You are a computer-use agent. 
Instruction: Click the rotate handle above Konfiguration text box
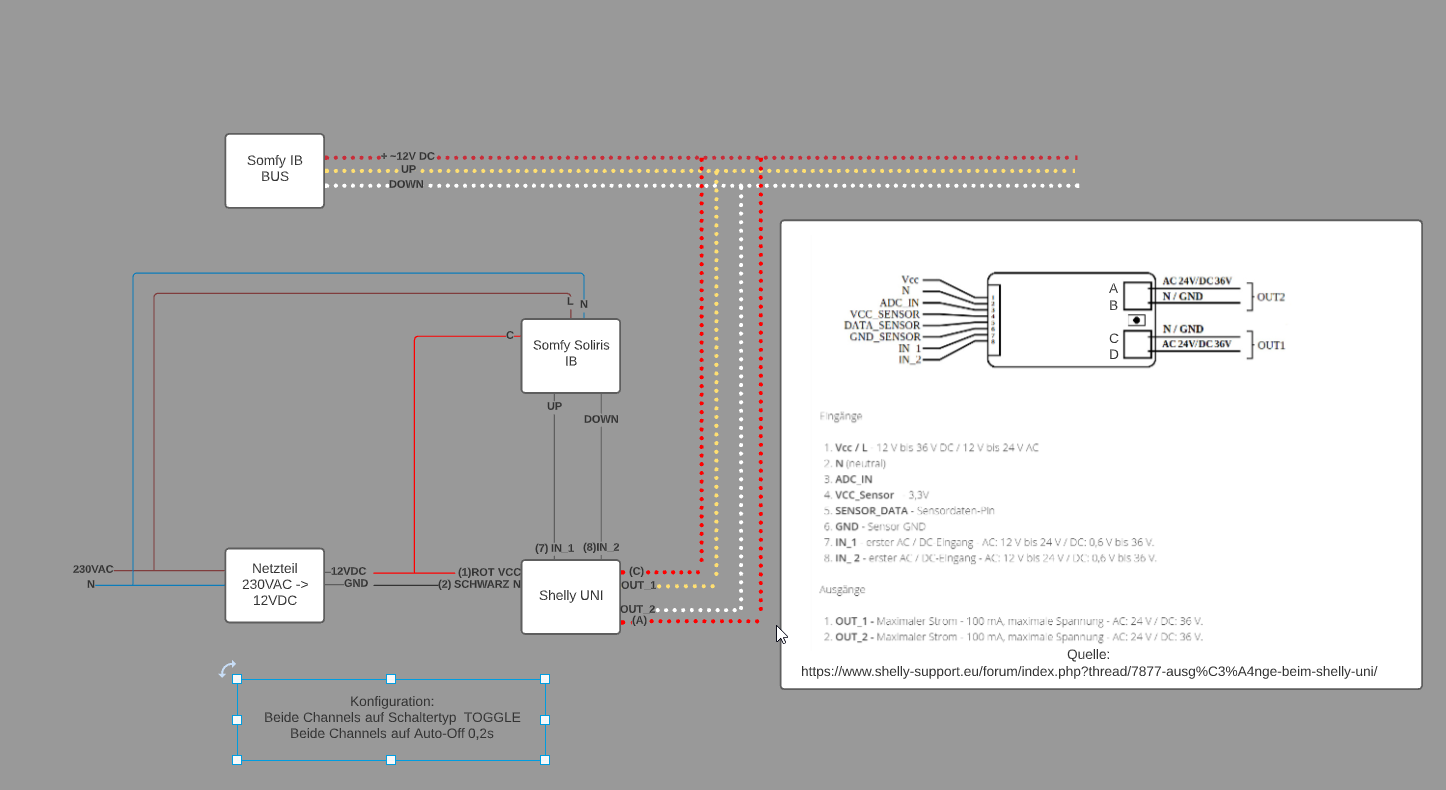pyautogui.click(x=227, y=669)
